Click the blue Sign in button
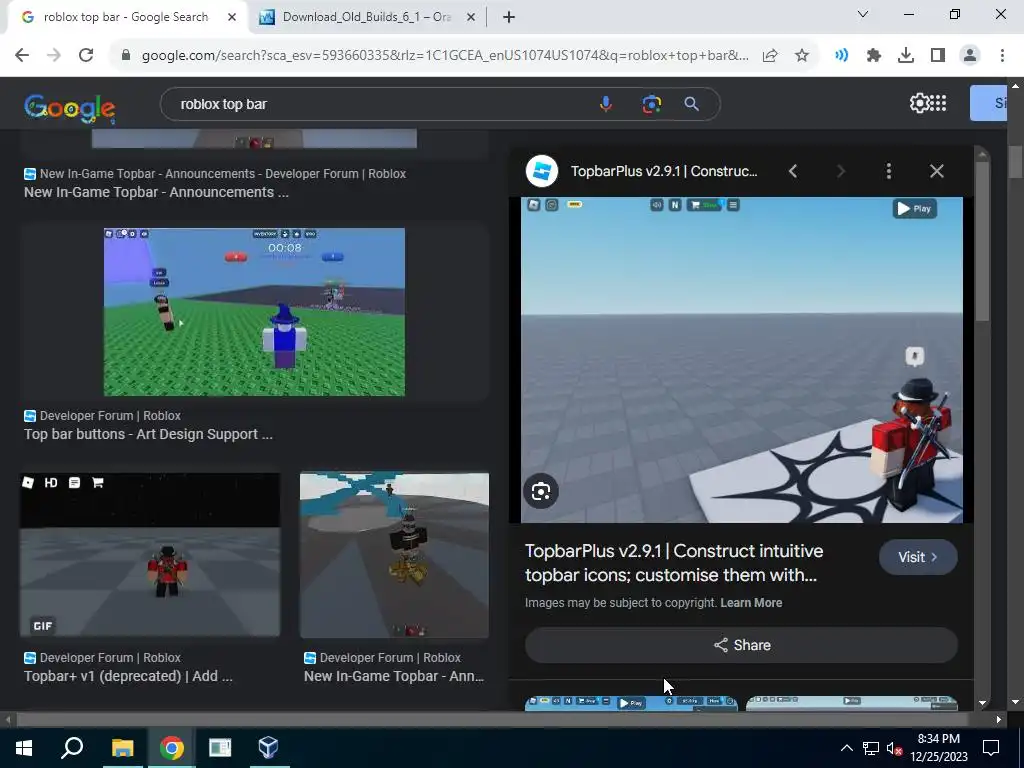The image size is (1024, 768). point(988,103)
